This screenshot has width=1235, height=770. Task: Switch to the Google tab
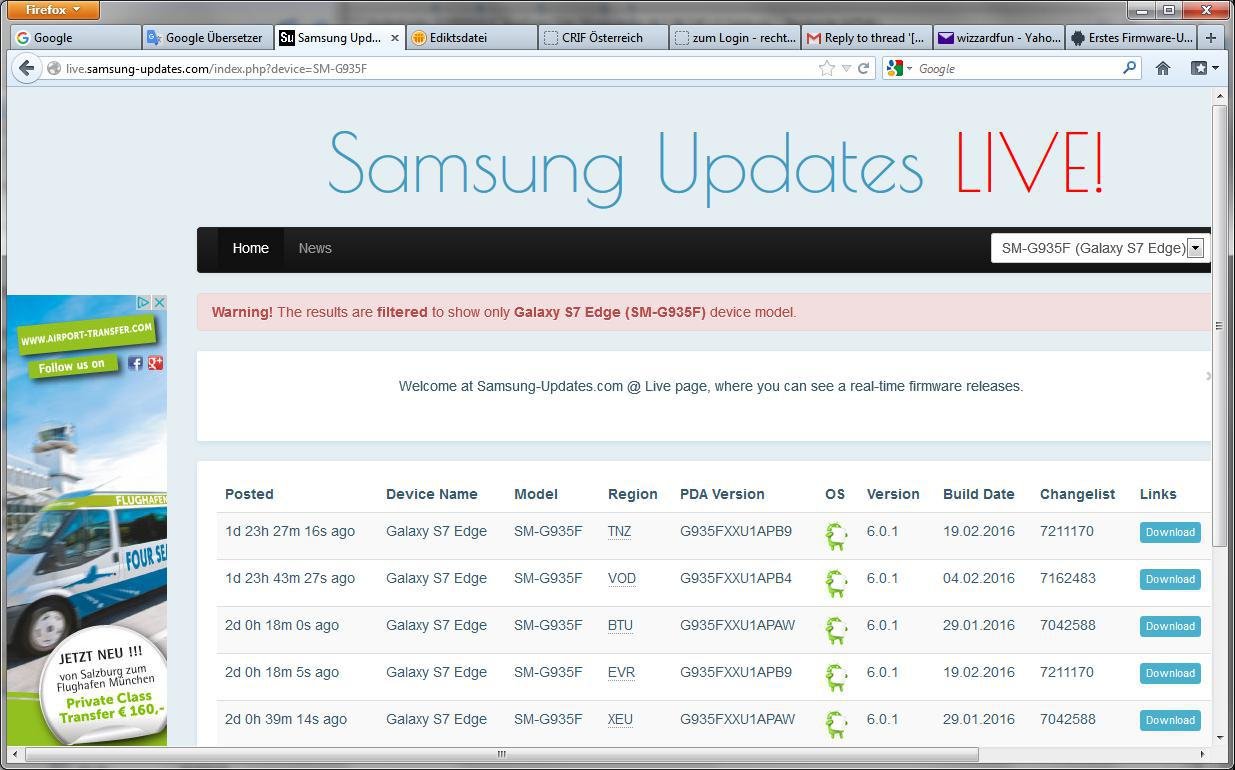click(x=75, y=38)
